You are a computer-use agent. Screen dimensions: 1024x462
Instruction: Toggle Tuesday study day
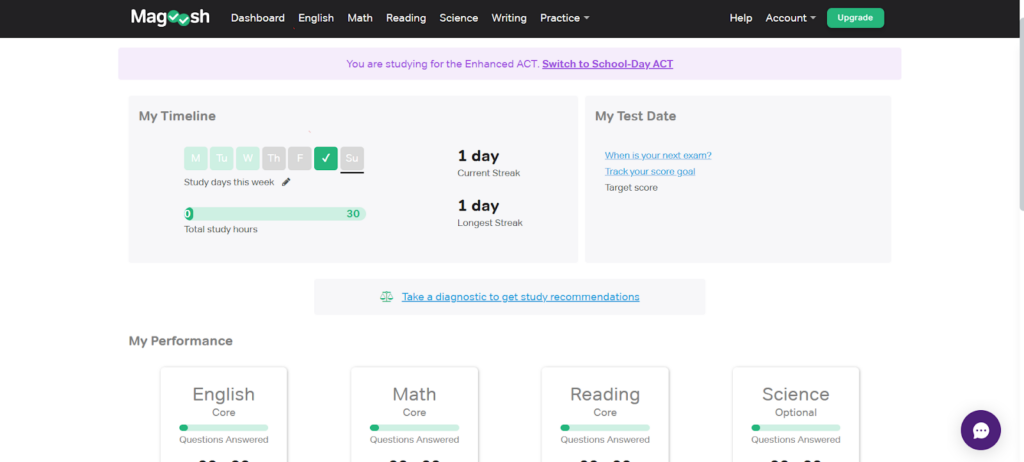pyautogui.click(x=221, y=158)
